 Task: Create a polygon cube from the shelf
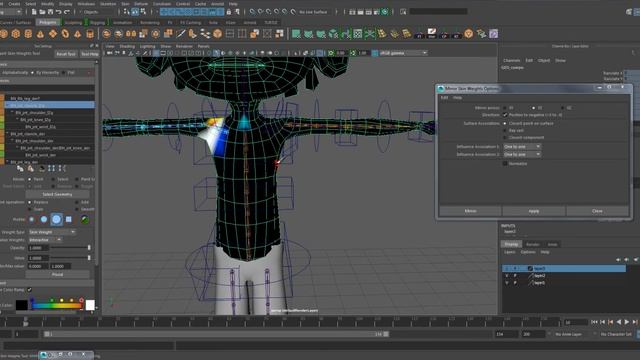[x=16, y=34]
